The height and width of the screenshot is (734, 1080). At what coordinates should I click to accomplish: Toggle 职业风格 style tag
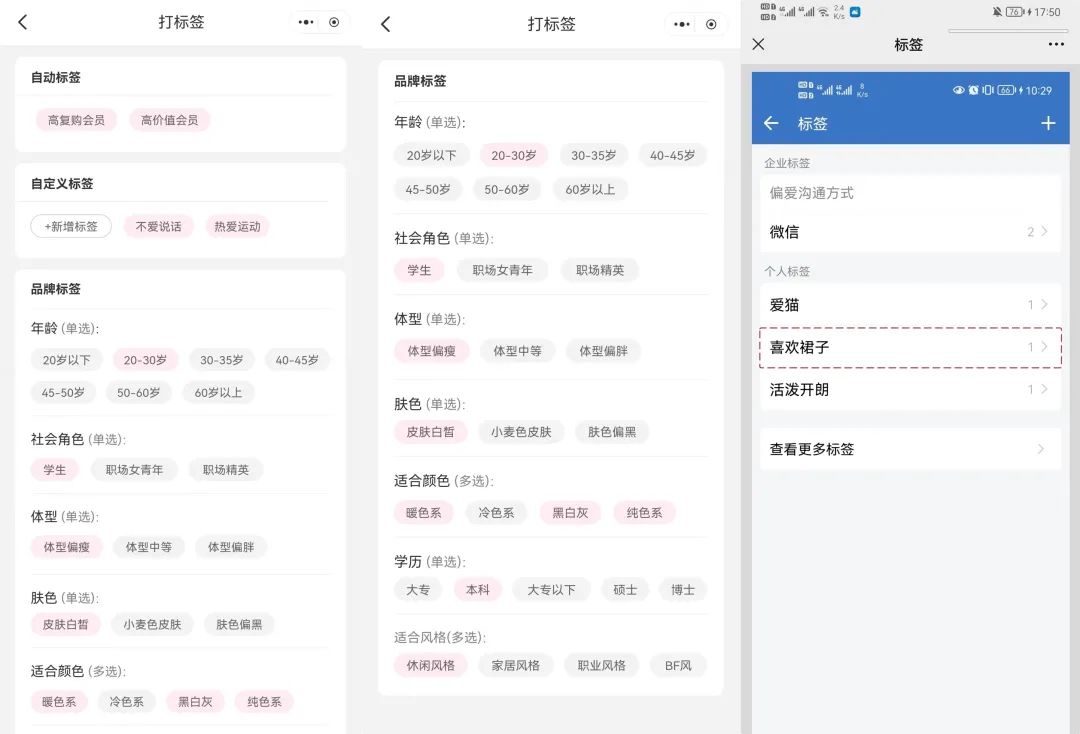point(602,665)
